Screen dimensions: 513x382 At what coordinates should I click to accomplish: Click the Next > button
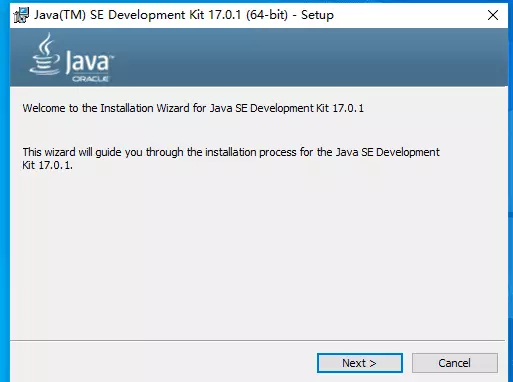(360, 363)
